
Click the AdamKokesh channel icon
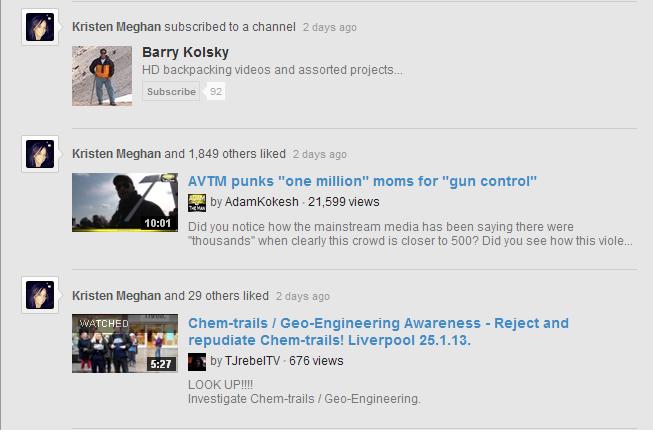[x=197, y=202]
